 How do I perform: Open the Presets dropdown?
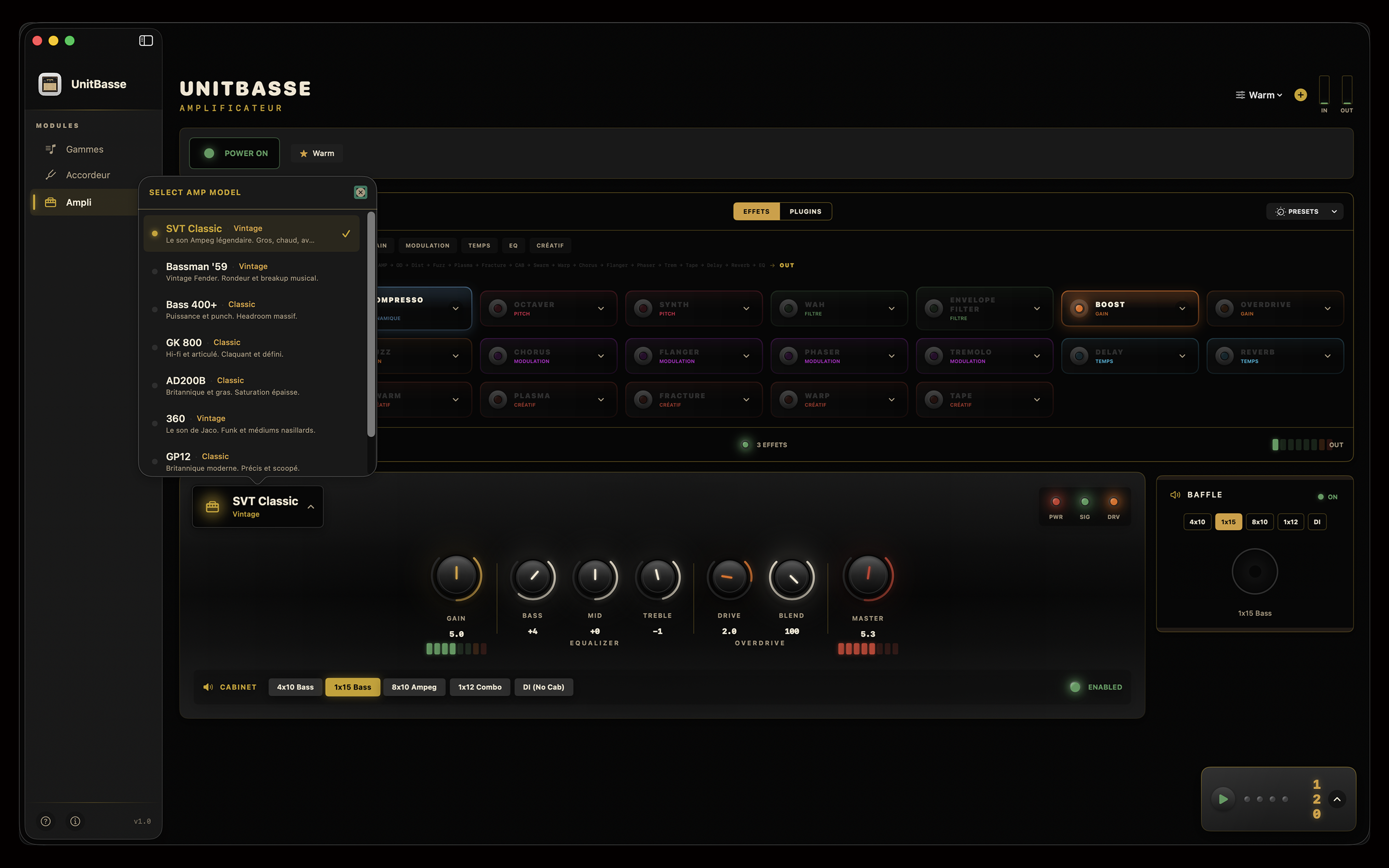[1304, 212]
